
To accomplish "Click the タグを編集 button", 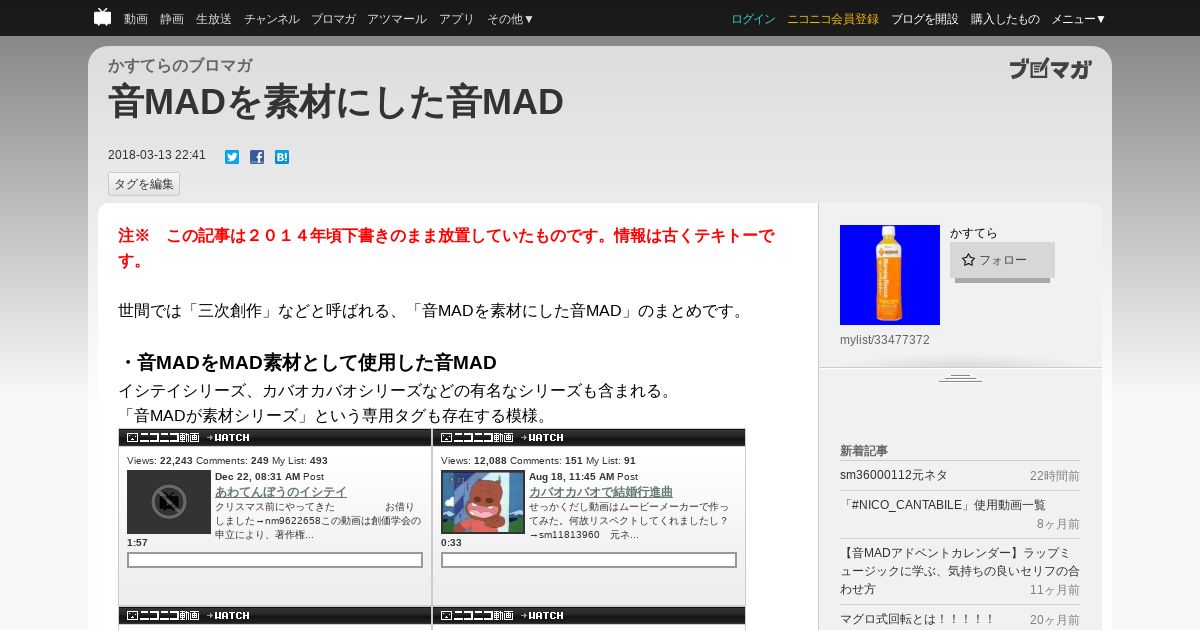I will tap(144, 184).
